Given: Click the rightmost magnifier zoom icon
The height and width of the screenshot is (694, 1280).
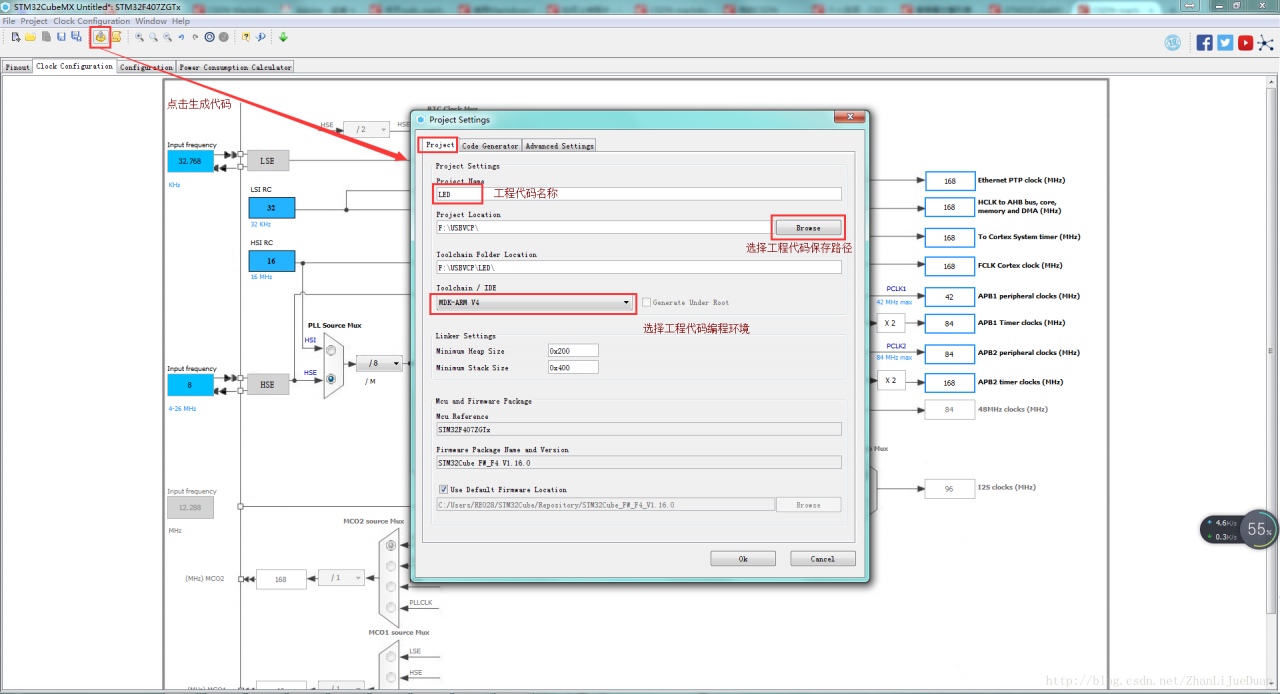Looking at the screenshot, I should (x=168, y=37).
